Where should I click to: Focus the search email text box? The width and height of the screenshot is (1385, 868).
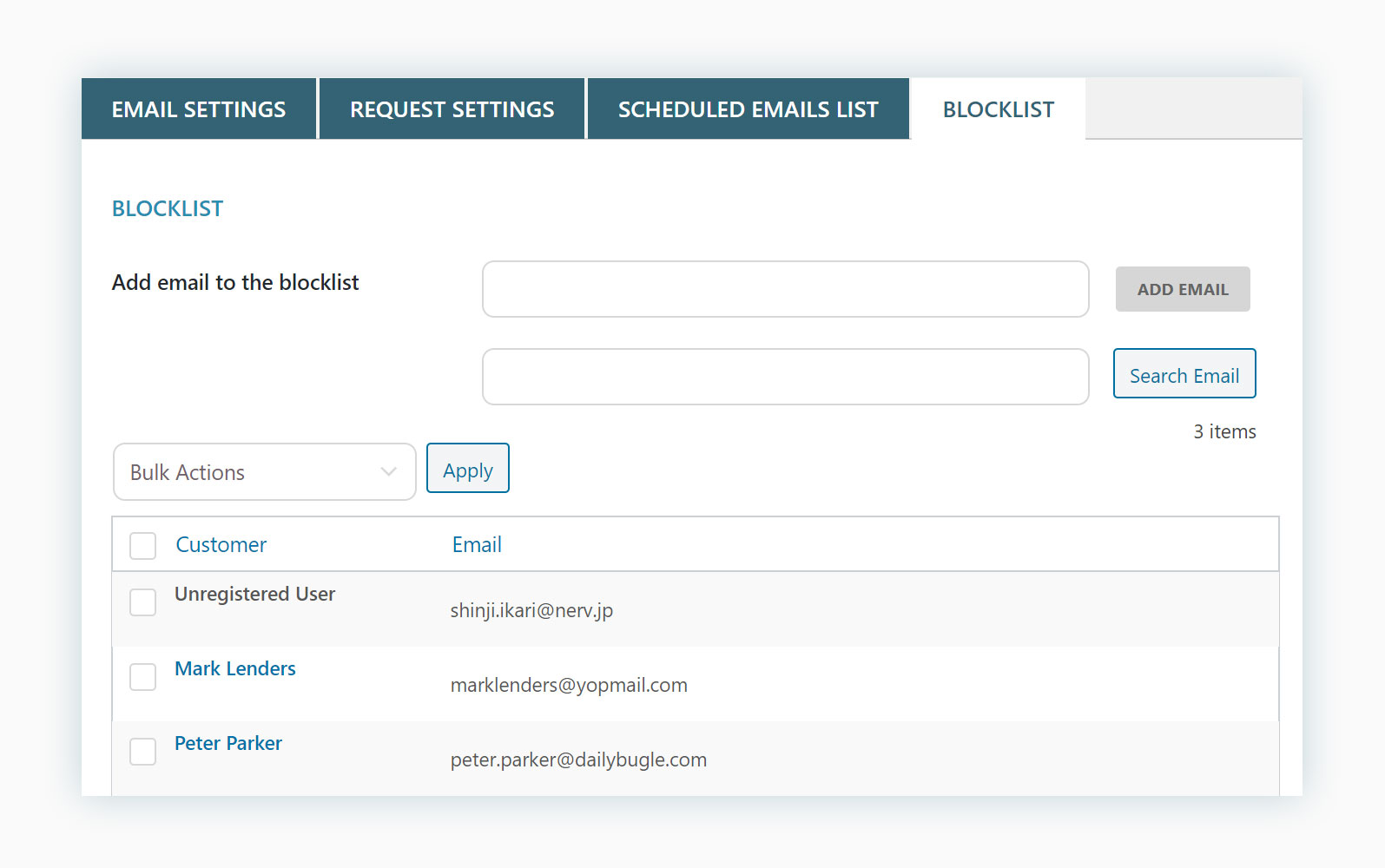click(785, 377)
